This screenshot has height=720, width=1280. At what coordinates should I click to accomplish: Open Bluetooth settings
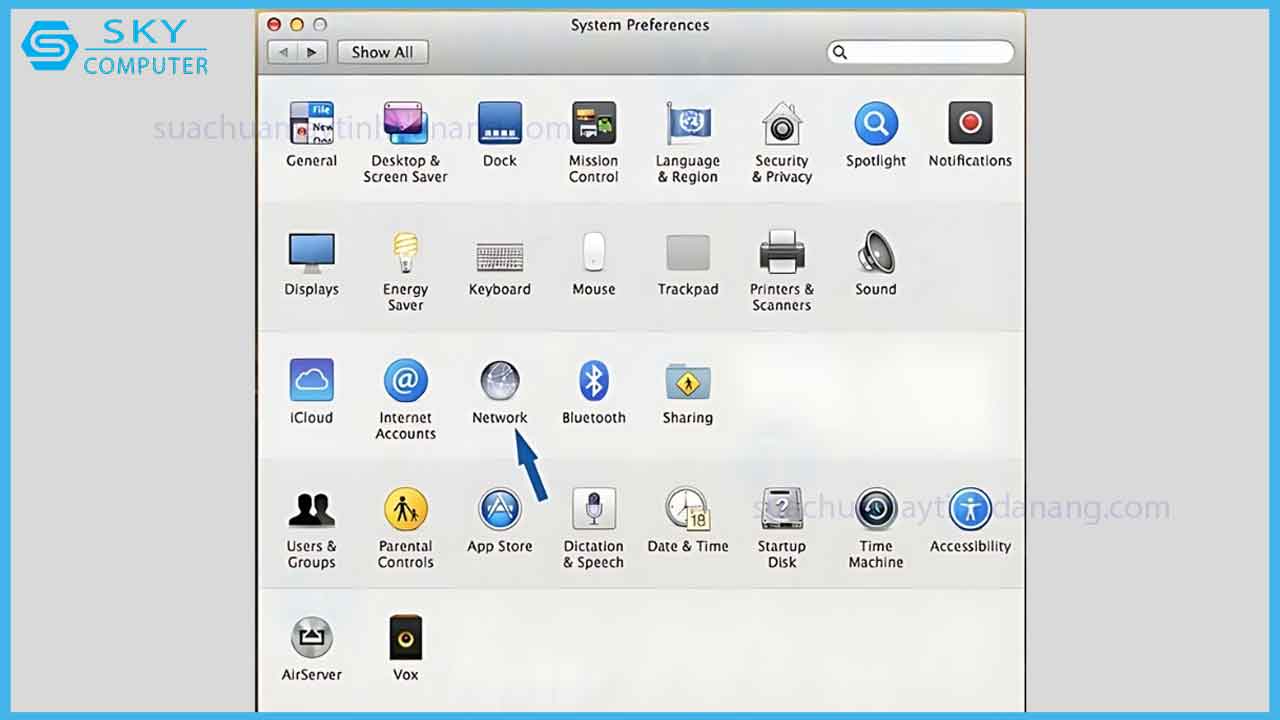(x=593, y=382)
